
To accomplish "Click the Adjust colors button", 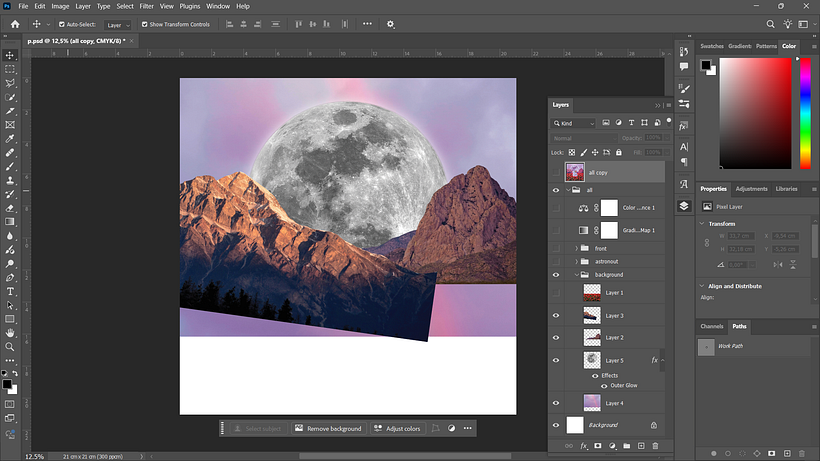I will [x=397, y=429].
